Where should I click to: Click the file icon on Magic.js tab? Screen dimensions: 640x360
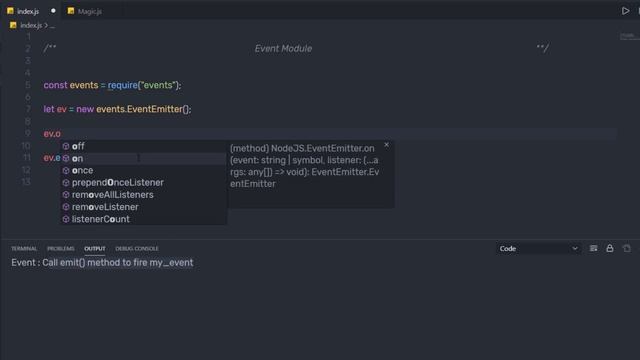pos(71,11)
